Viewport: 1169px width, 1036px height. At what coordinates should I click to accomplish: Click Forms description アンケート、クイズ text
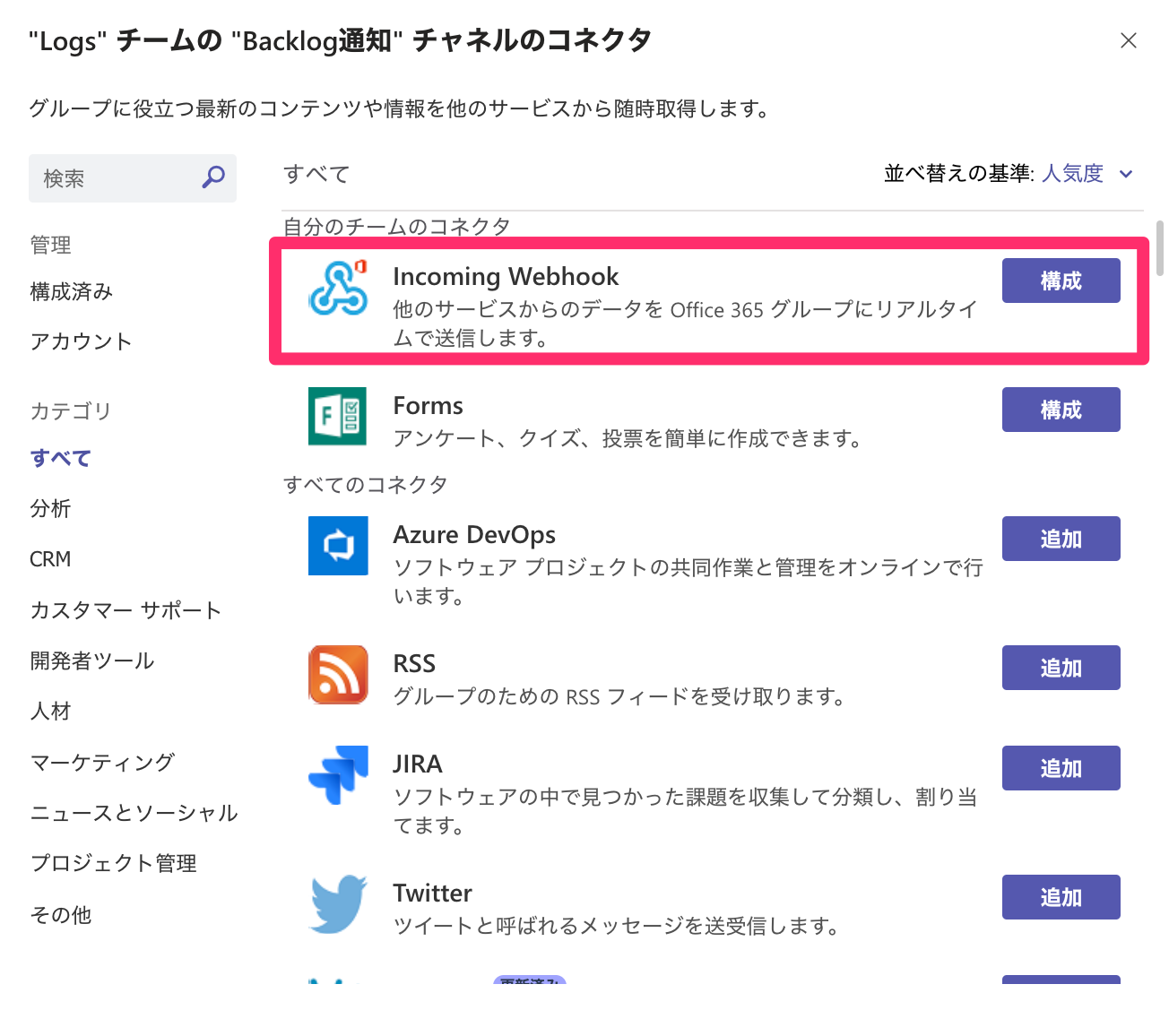[x=628, y=438]
